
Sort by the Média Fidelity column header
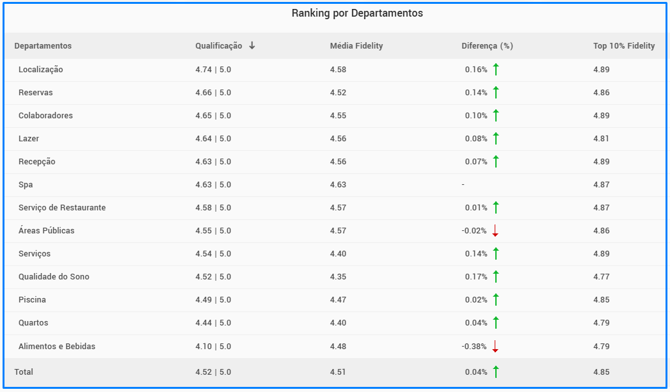tap(356, 46)
